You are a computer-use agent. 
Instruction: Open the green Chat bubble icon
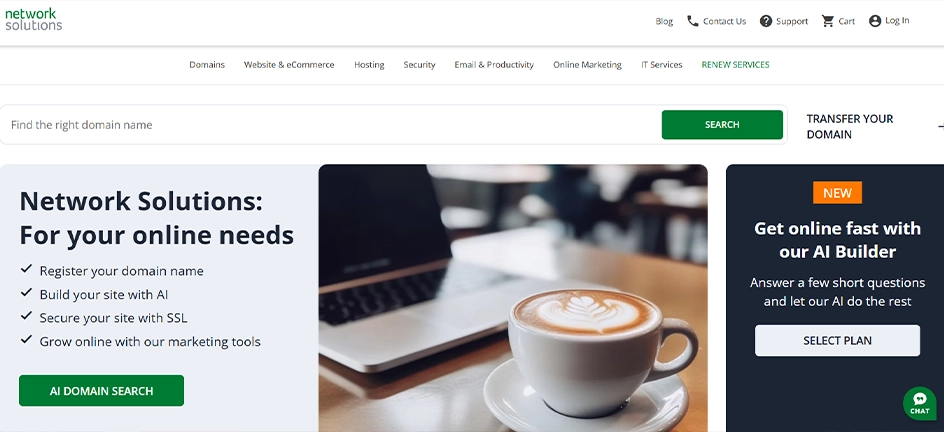tap(919, 403)
